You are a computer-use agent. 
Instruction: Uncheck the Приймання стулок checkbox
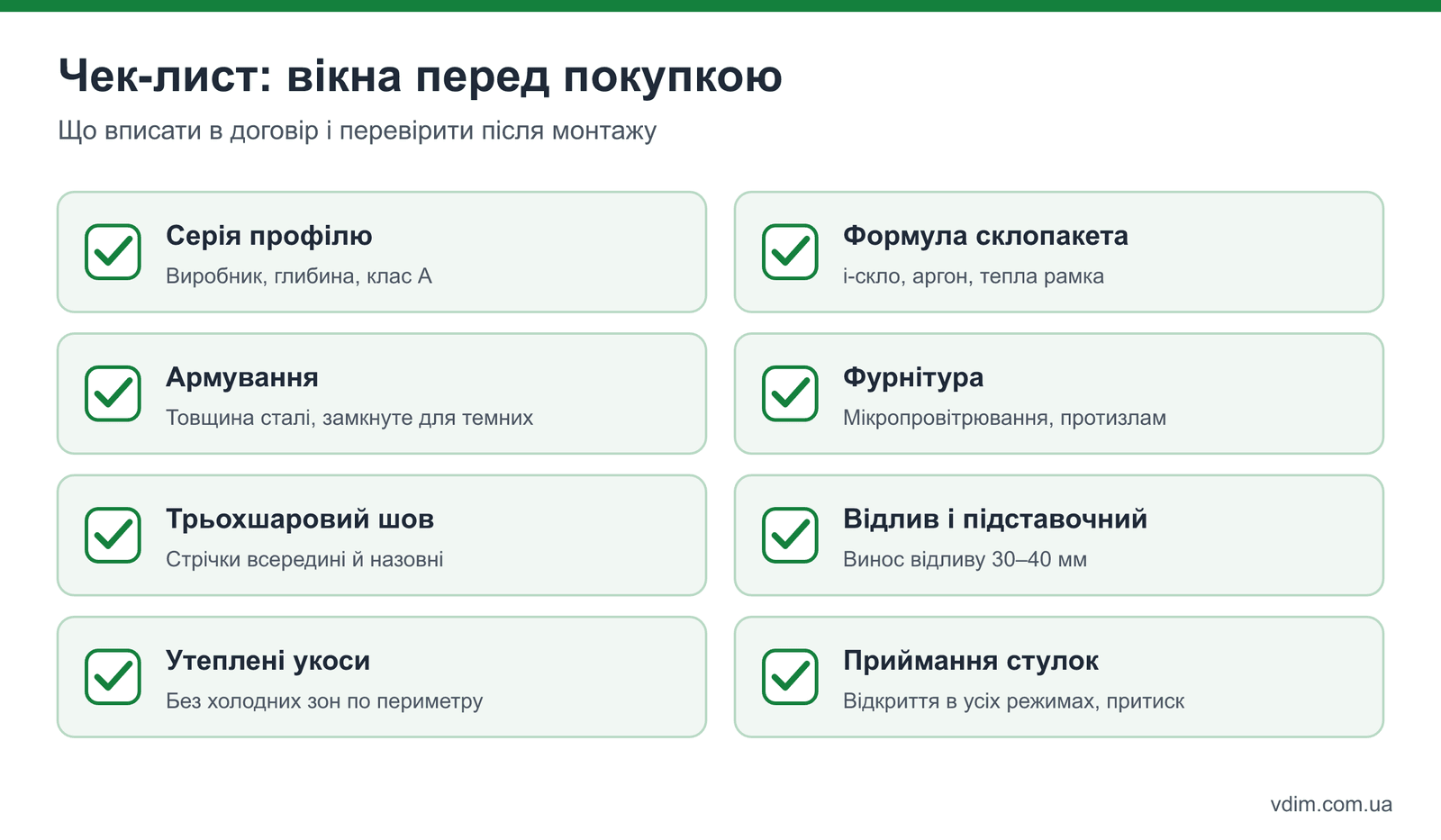click(x=790, y=677)
